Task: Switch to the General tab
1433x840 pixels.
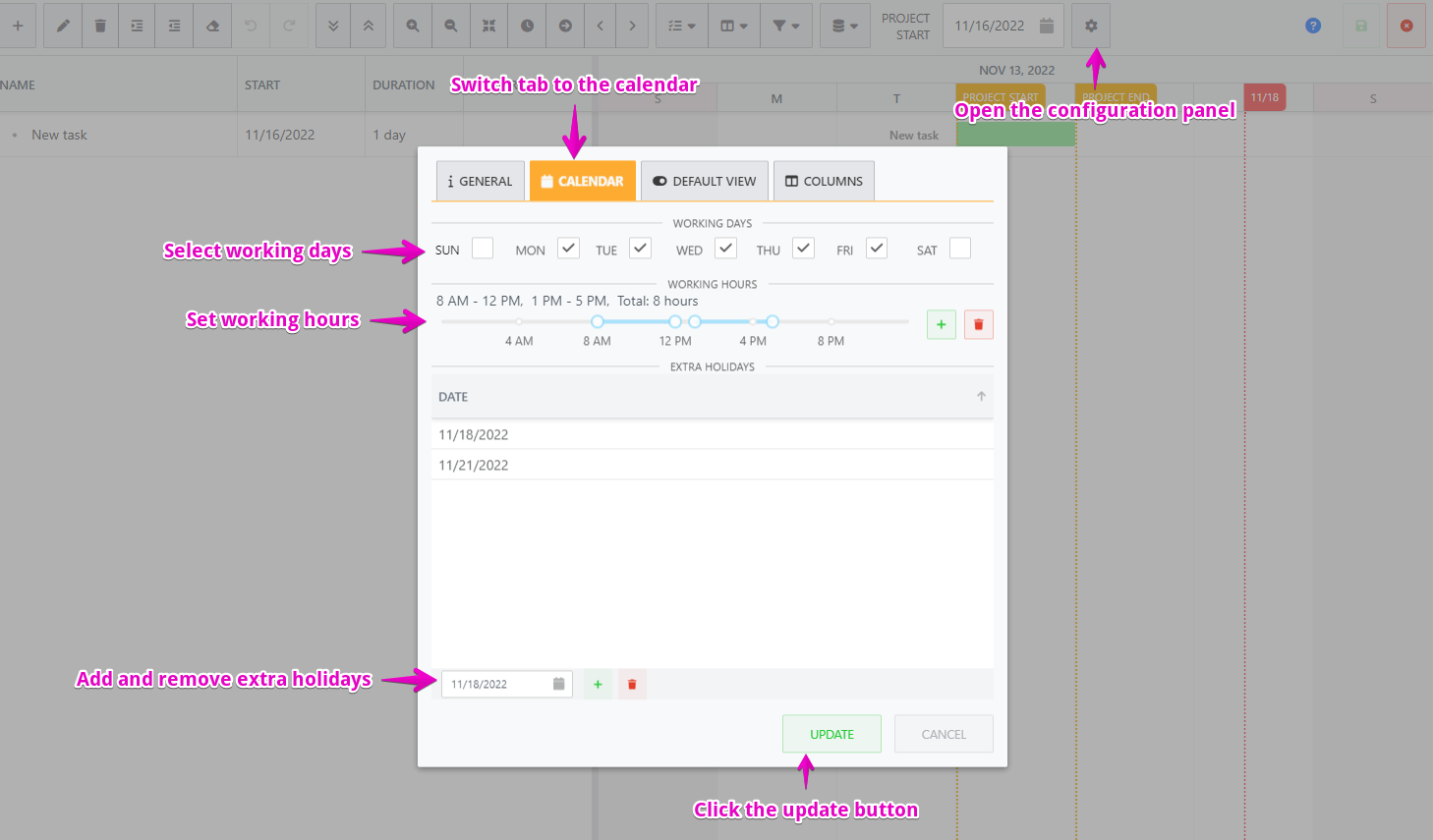Action: coord(480,182)
